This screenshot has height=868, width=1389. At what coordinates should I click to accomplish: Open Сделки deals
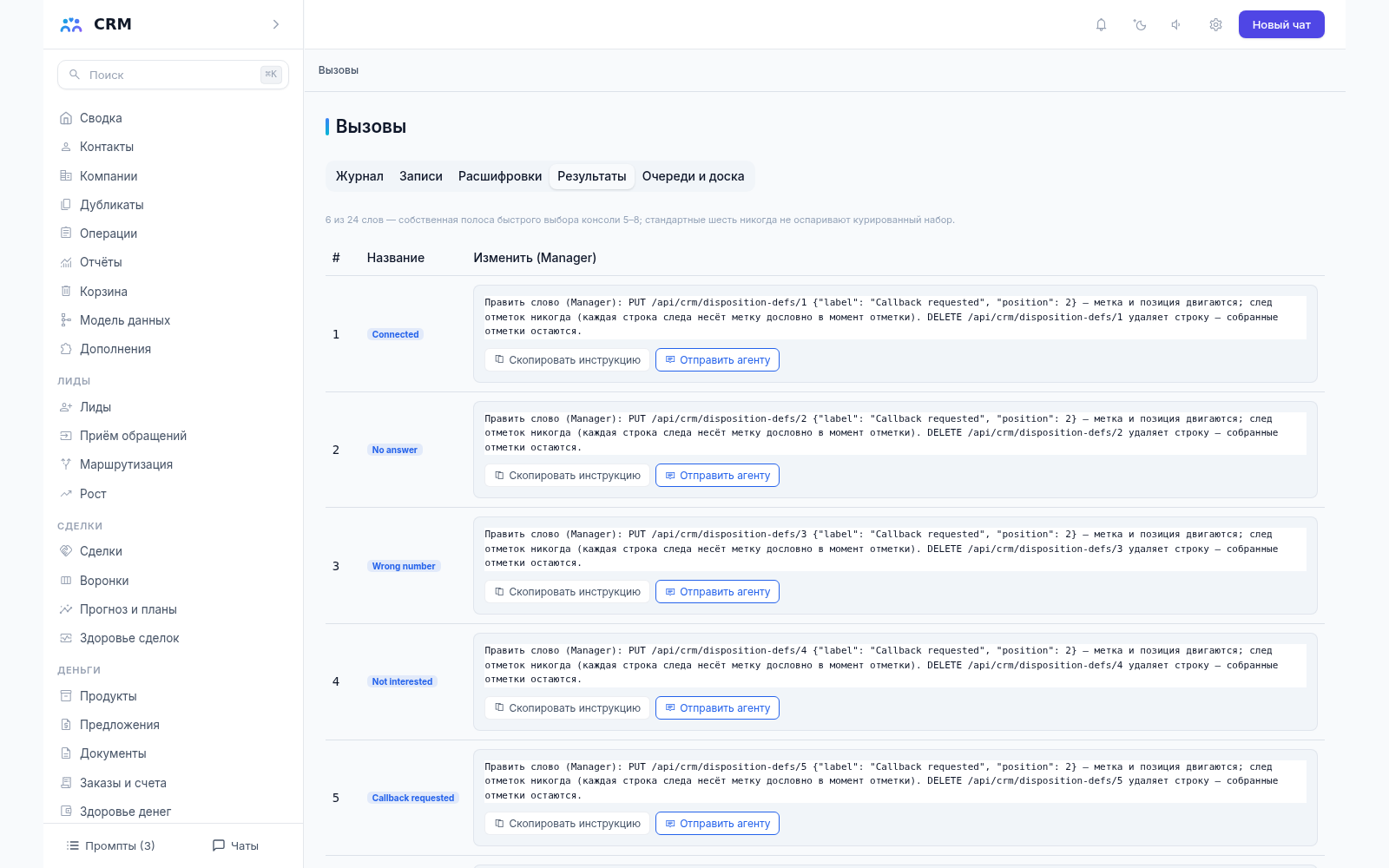pyautogui.click(x=173, y=551)
